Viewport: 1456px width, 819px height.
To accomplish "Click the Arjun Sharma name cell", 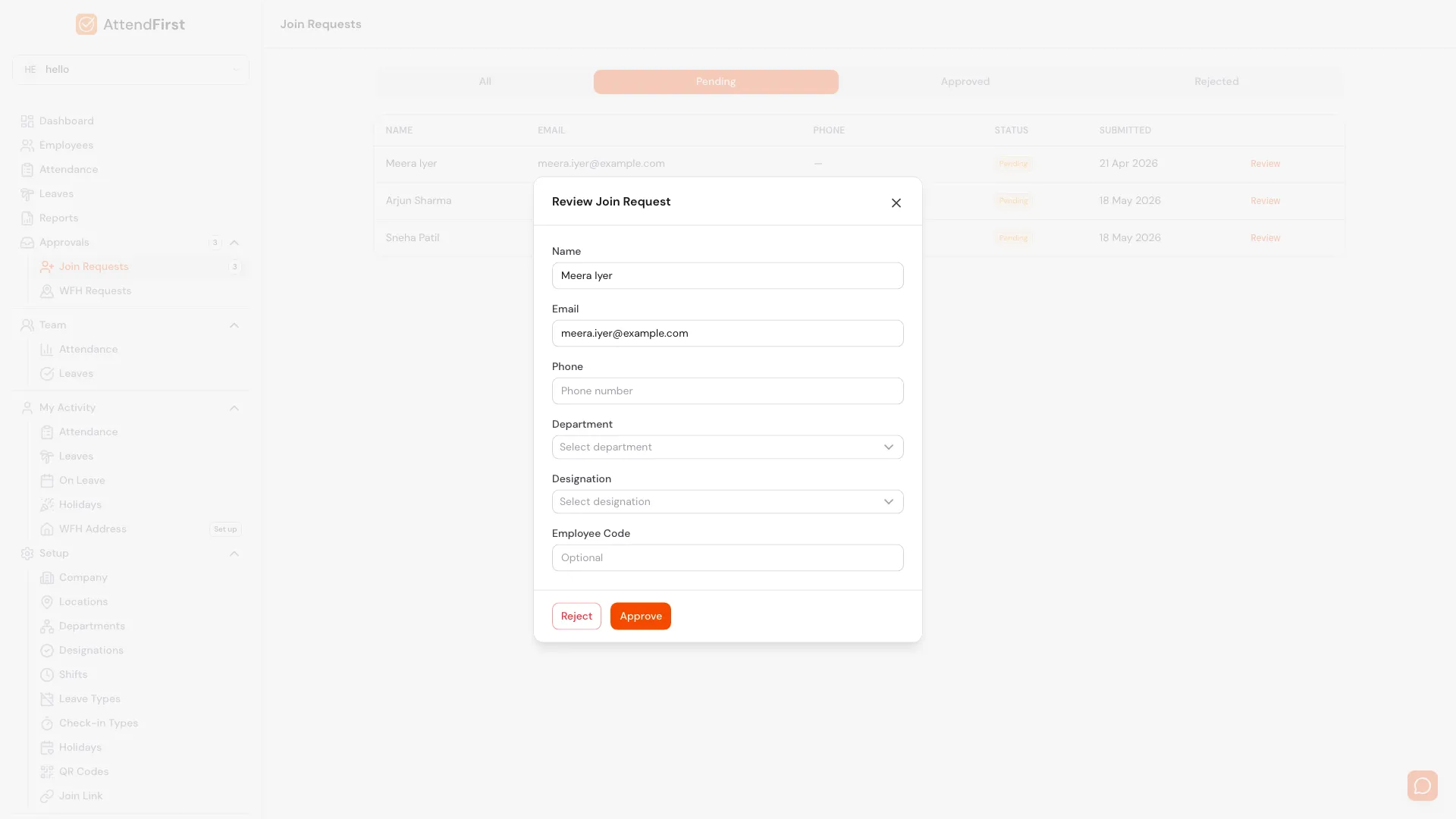I will coord(419,201).
